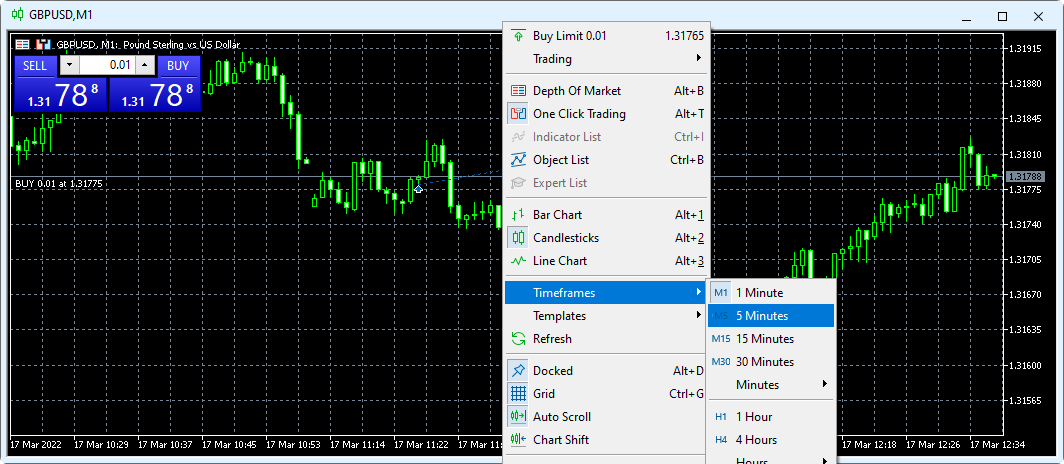Select 5 Minutes timeframe
This screenshot has height=464, width=1064.
point(771,316)
